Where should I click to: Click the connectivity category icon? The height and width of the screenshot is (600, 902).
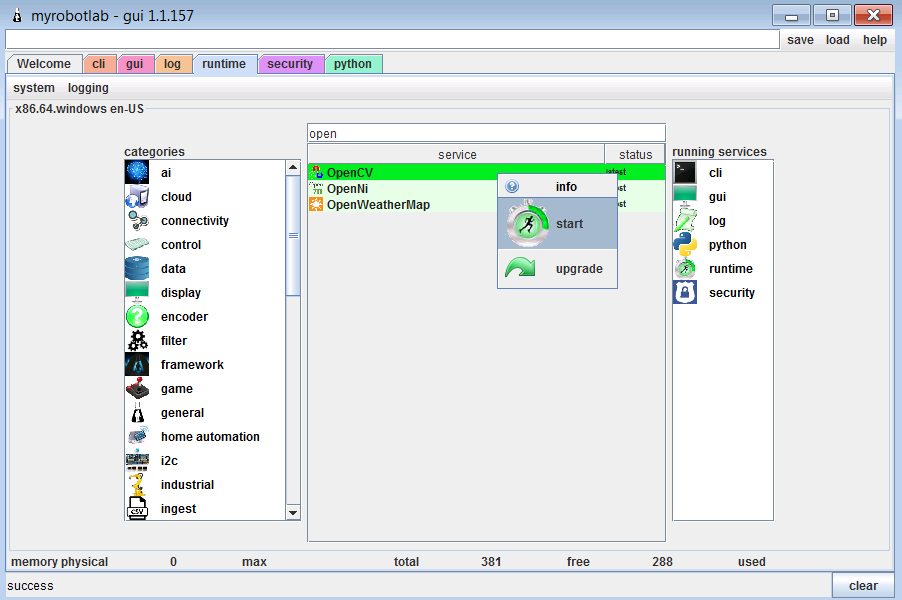click(x=137, y=220)
